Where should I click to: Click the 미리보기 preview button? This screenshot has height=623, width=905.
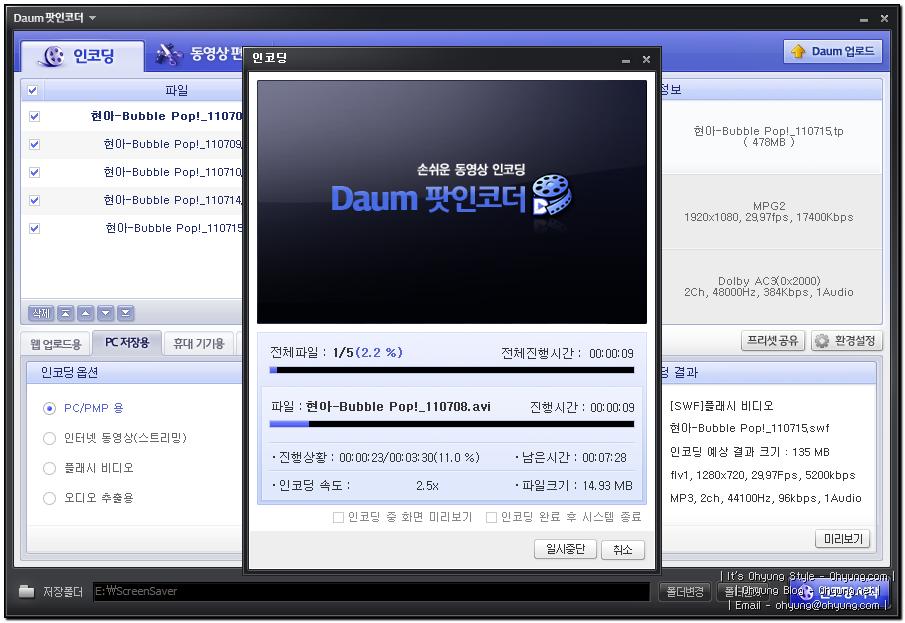[843, 539]
